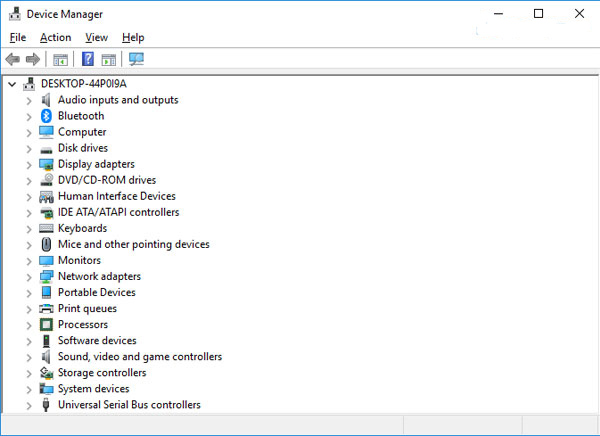Click the IDE ATA/ATAPI controllers icon
Viewport: 600px width, 436px height.
(x=47, y=213)
